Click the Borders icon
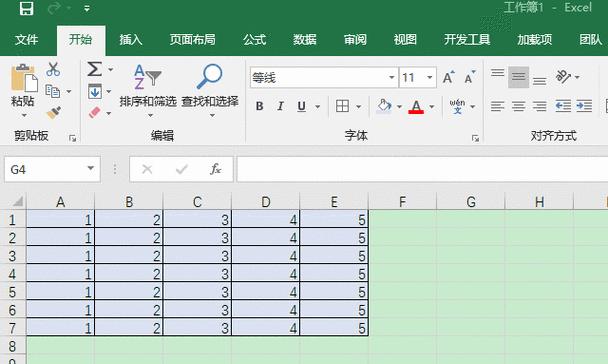Screen dimensions: 608x364 [342, 106]
